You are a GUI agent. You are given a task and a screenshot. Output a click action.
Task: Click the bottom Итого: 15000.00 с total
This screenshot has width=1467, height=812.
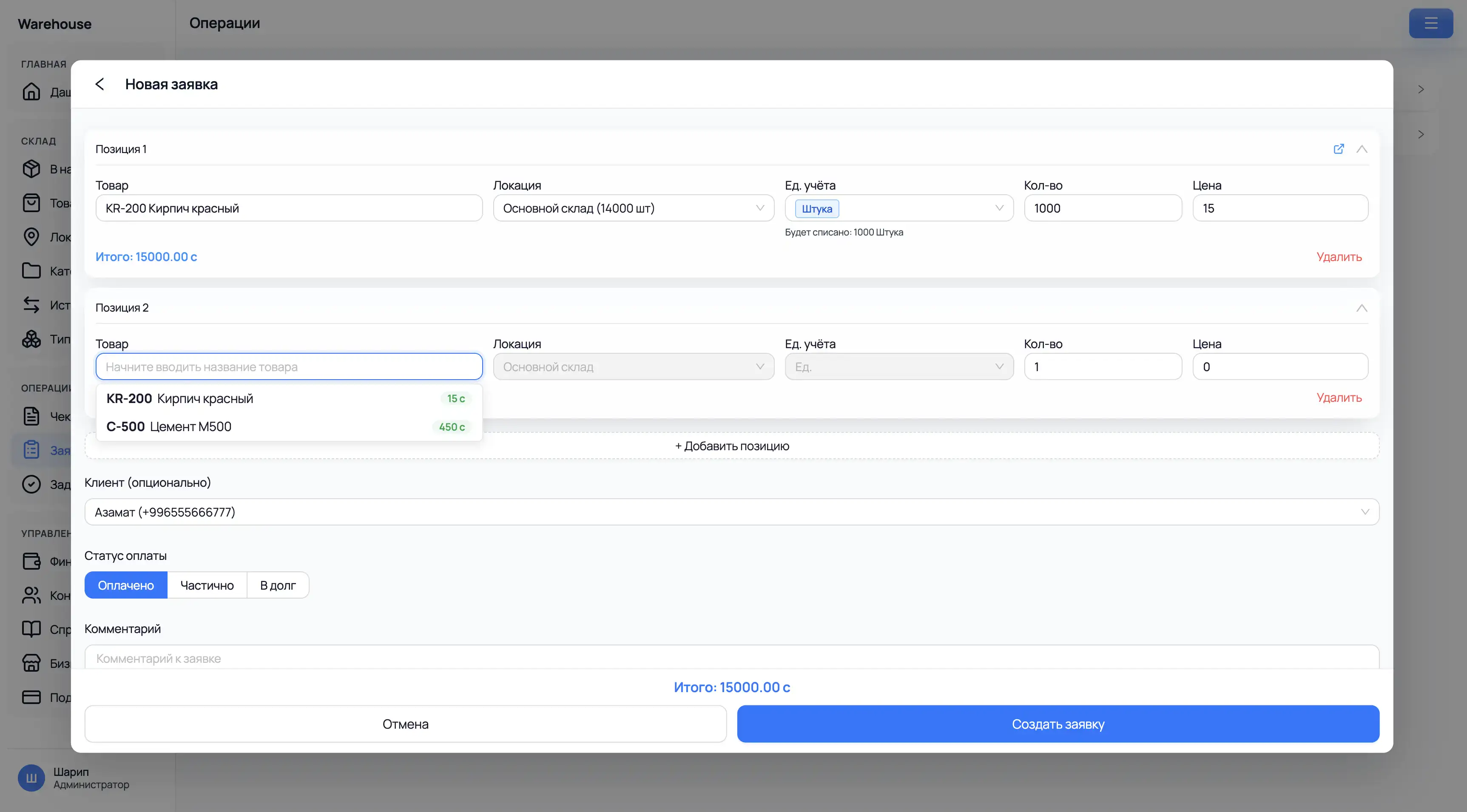[x=732, y=687]
